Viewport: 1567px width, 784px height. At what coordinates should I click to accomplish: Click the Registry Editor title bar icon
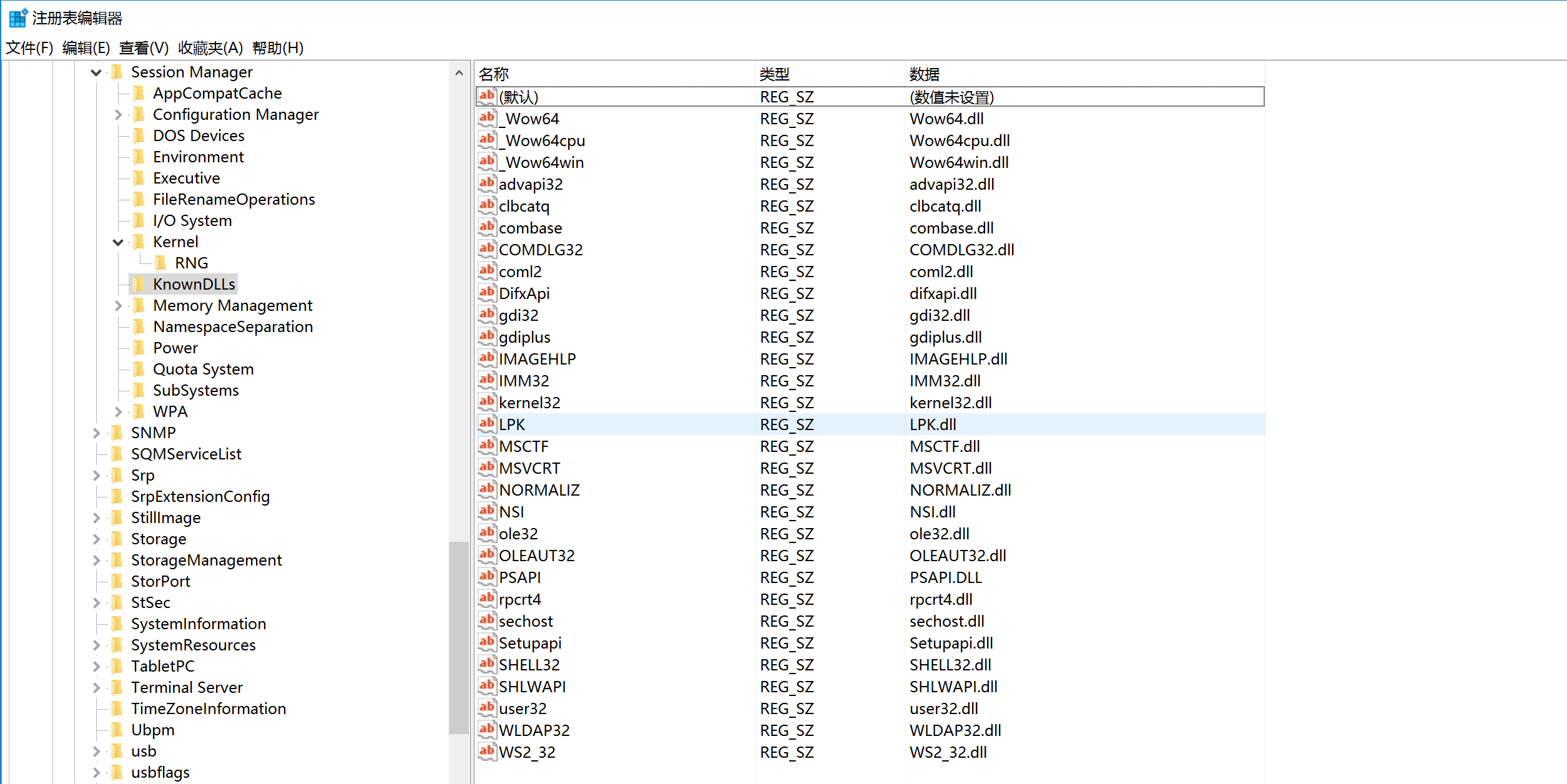coord(18,17)
